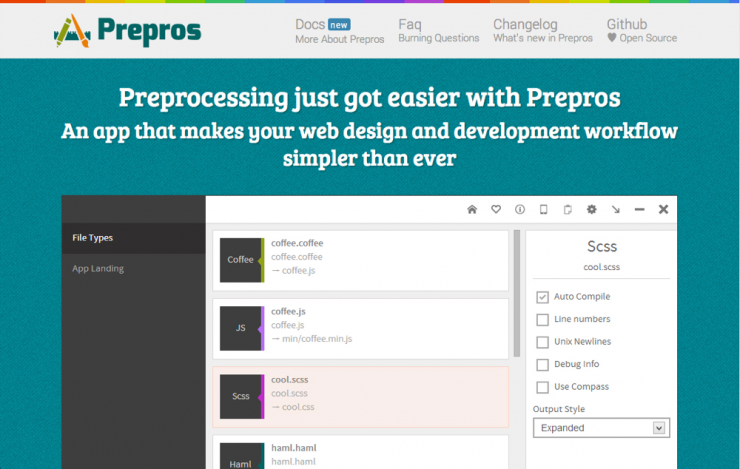Image resolution: width=740 pixels, height=469 pixels.
Task: Select File Types in the sidebar
Action: [134, 238]
